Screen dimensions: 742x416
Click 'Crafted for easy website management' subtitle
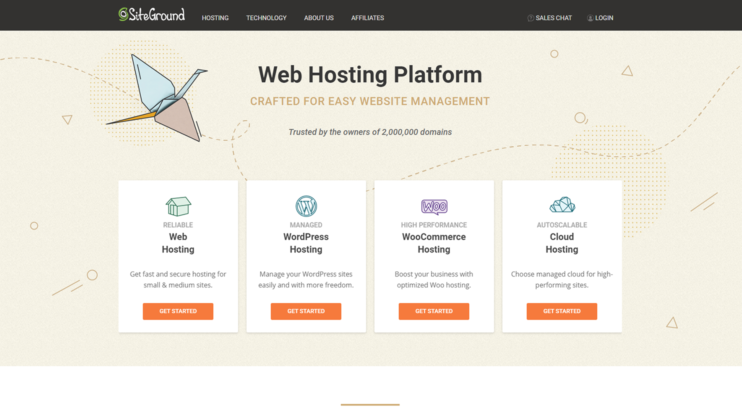click(370, 101)
